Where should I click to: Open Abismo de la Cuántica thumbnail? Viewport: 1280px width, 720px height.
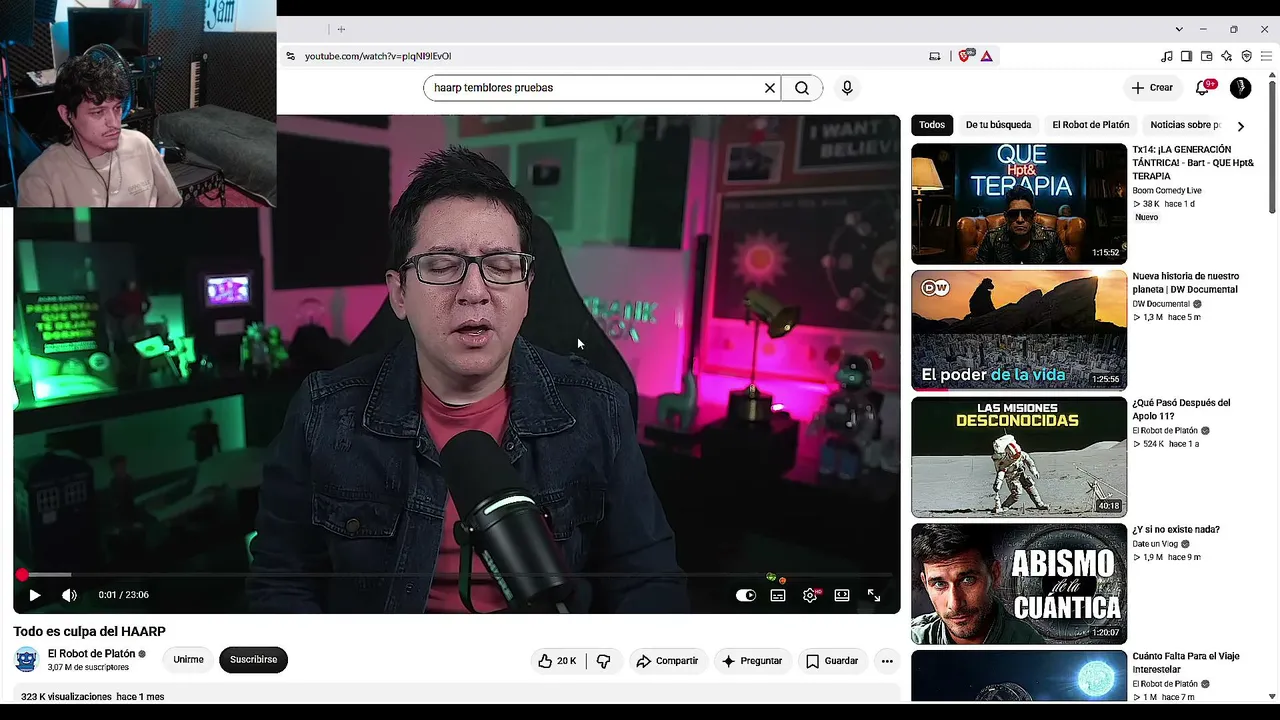(1019, 585)
